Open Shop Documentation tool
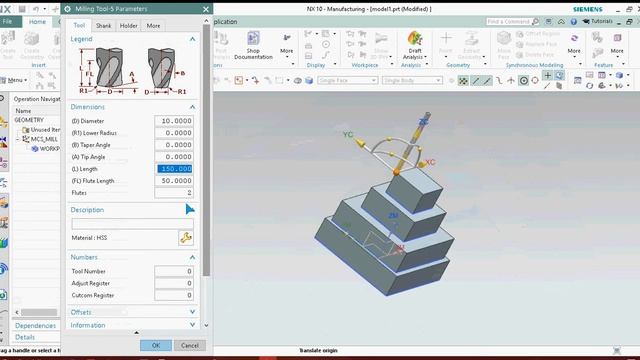The image size is (640, 360). click(x=253, y=45)
